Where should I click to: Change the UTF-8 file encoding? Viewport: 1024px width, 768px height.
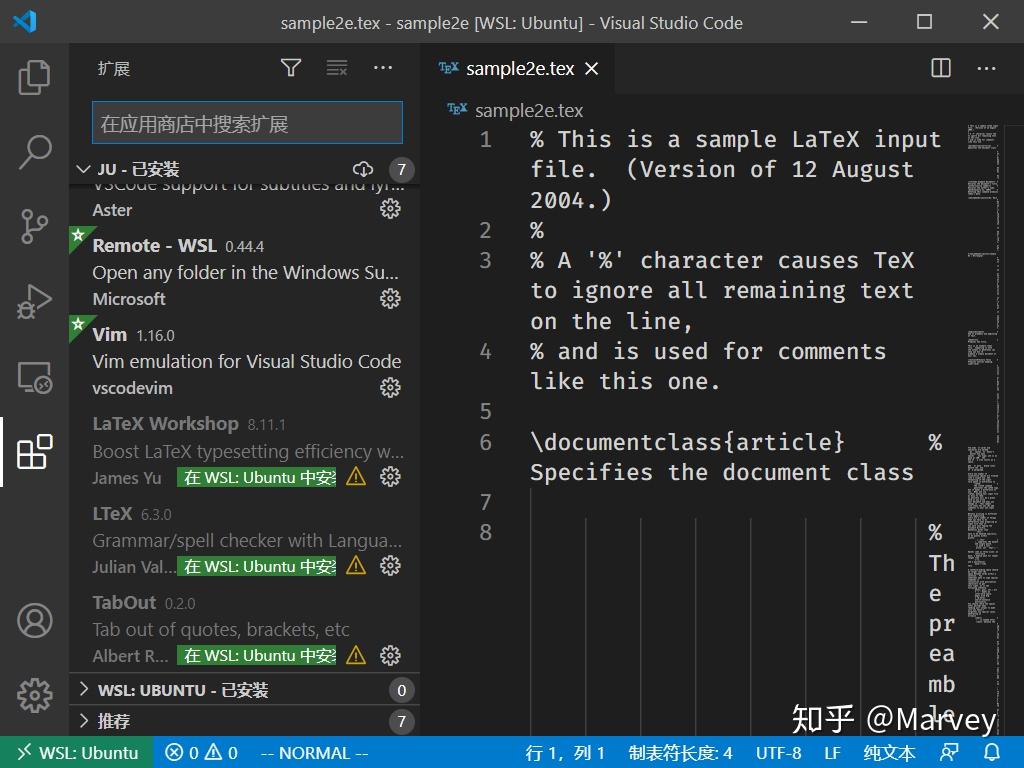pos(778,752)
